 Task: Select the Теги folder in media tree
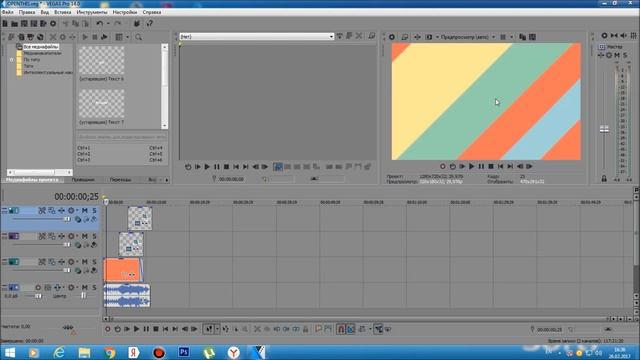point(28,66)
